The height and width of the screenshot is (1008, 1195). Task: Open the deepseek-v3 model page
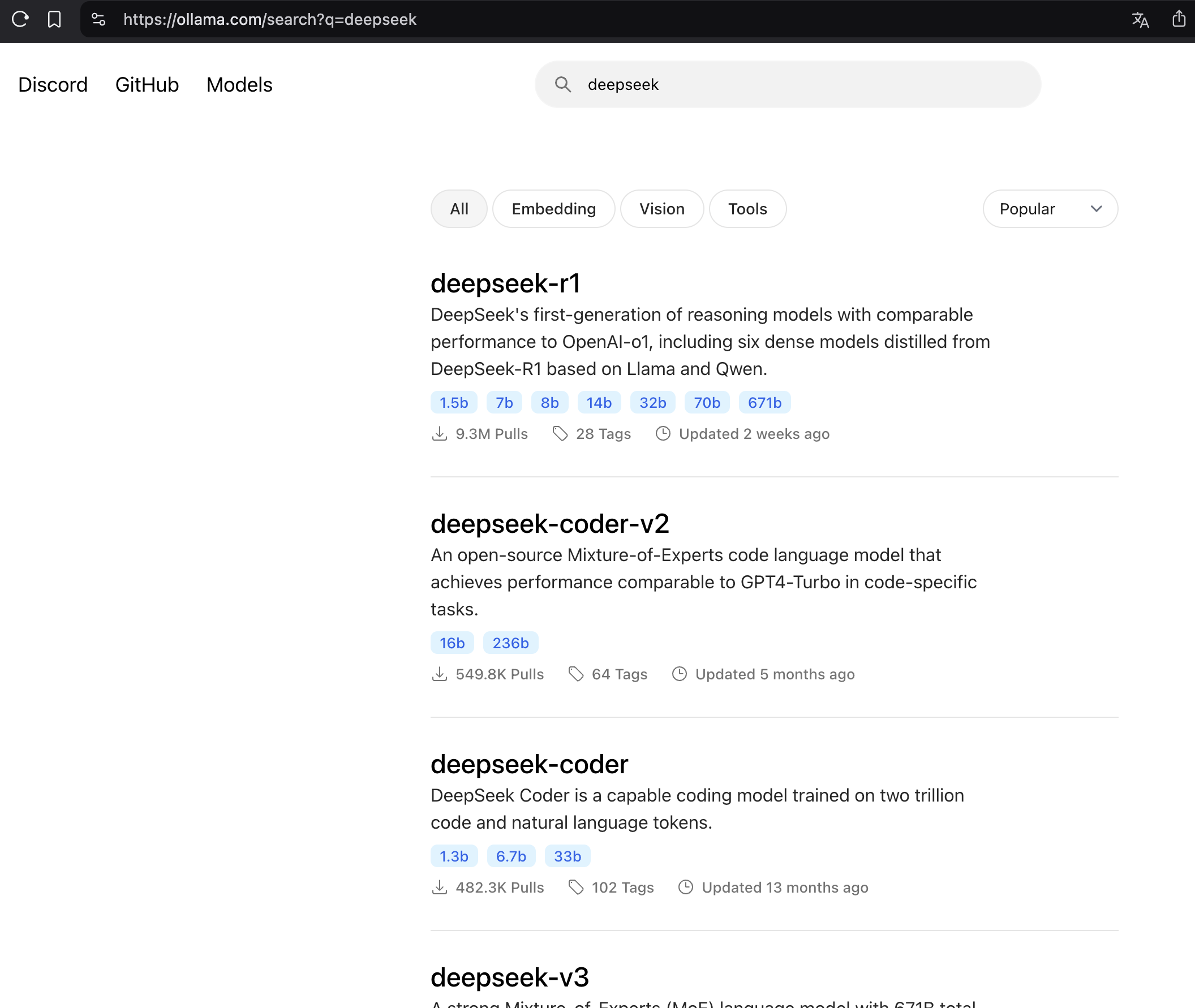510,977
